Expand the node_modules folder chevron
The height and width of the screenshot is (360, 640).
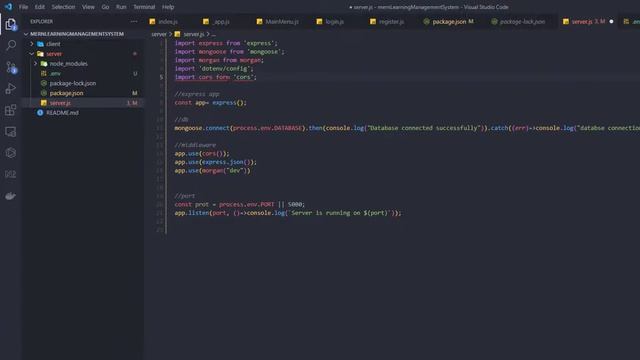(x=36, y=64)
